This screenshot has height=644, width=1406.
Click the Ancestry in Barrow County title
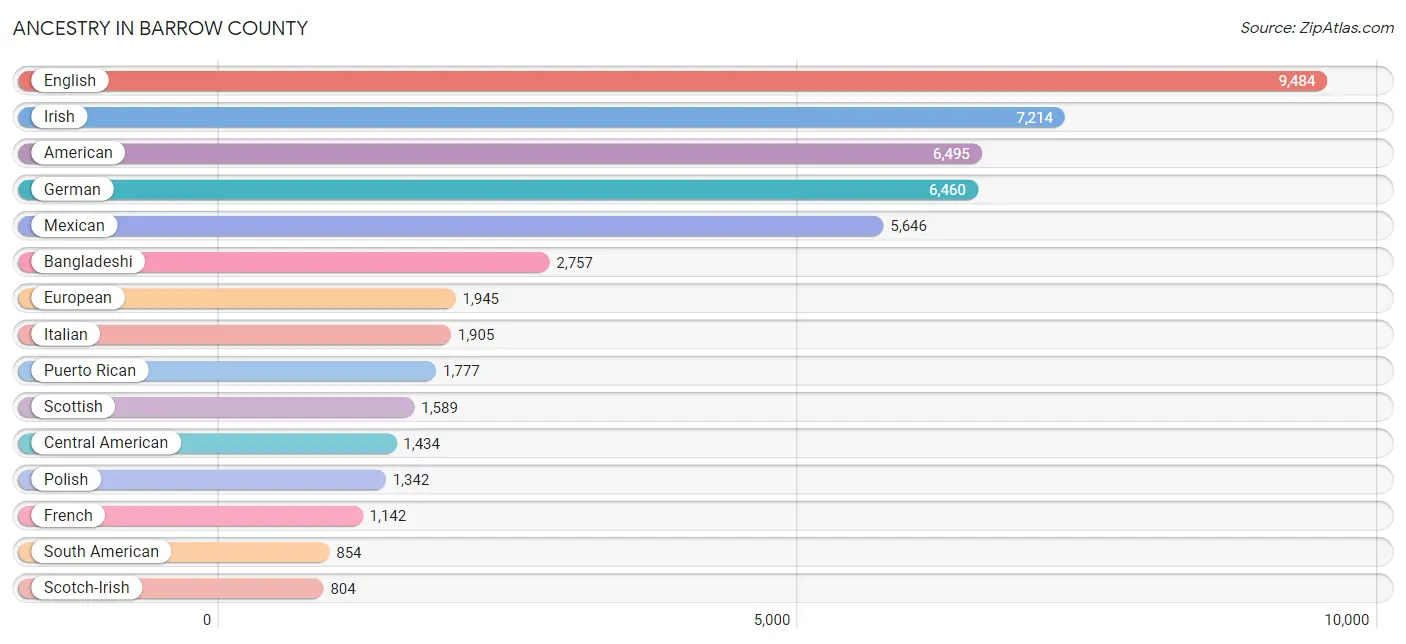point(160,29)
